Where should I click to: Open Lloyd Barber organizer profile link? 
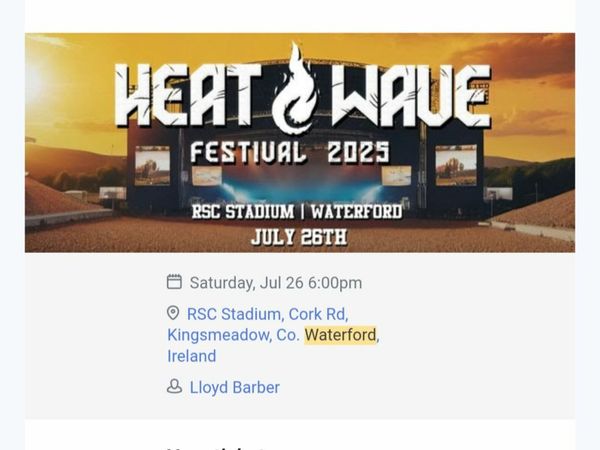pyautogui.click(x=235, y=387)
